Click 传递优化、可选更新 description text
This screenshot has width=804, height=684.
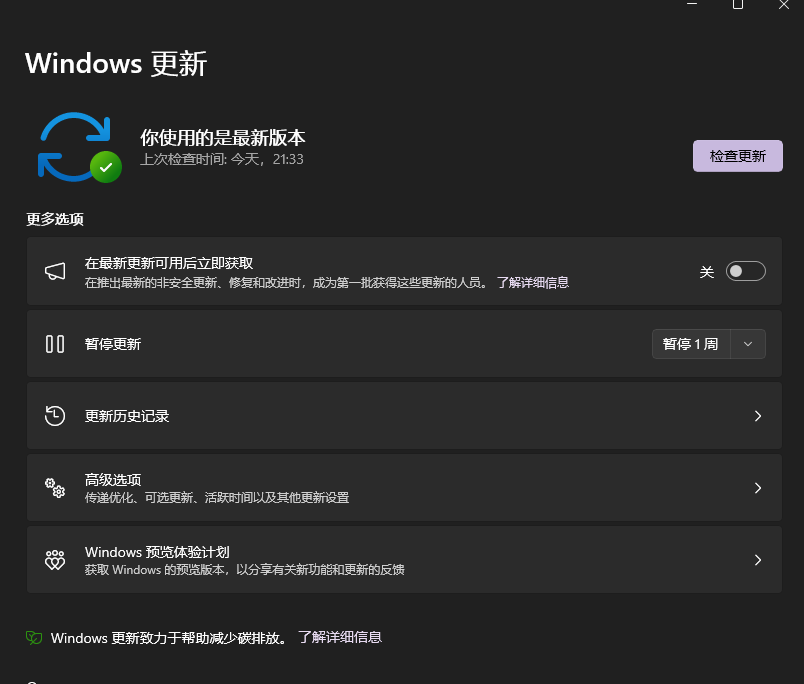click(x=217, y=498)
